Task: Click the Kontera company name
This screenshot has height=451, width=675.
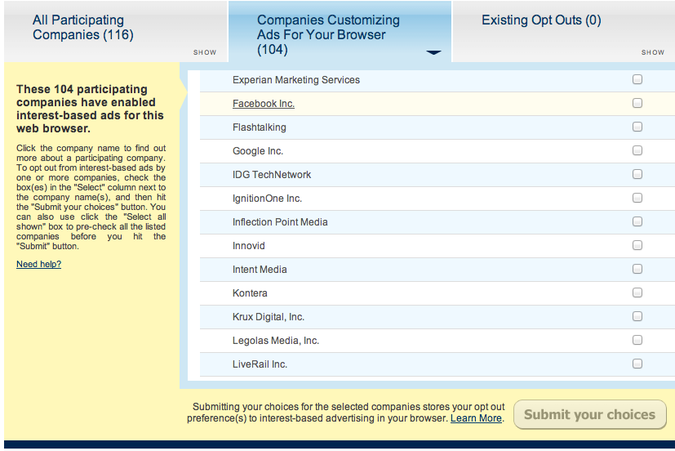Action: click(250, 293)
